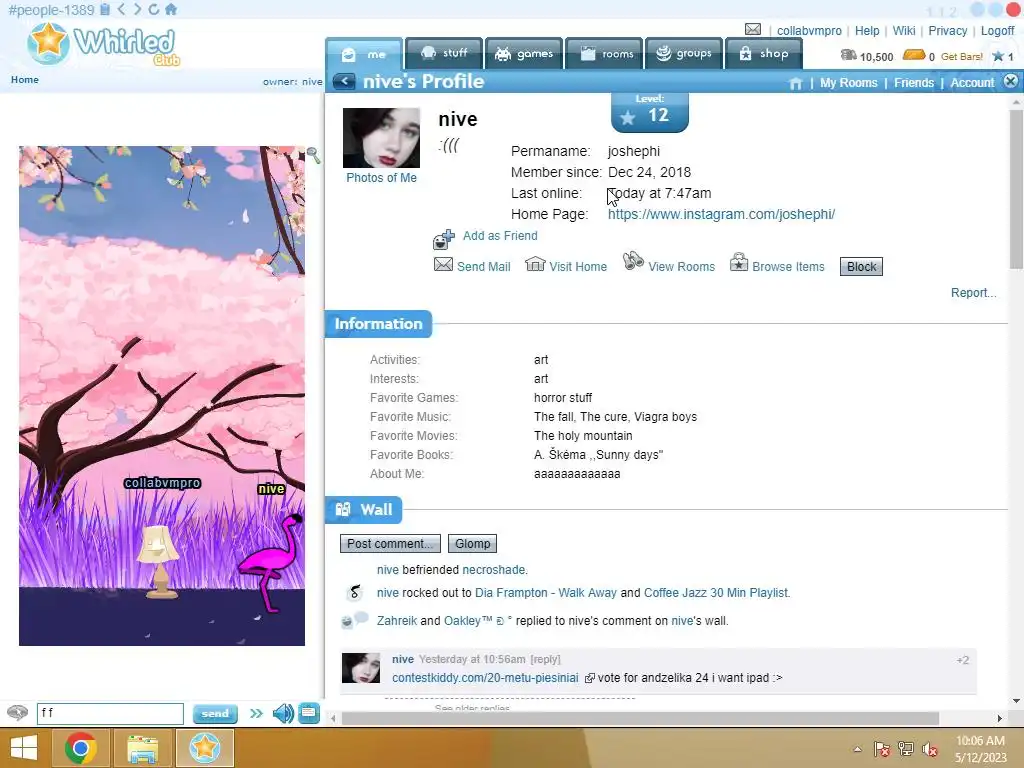Click the lamp avatar in room
1024x768 pixels.
click(x=157, y=561)
